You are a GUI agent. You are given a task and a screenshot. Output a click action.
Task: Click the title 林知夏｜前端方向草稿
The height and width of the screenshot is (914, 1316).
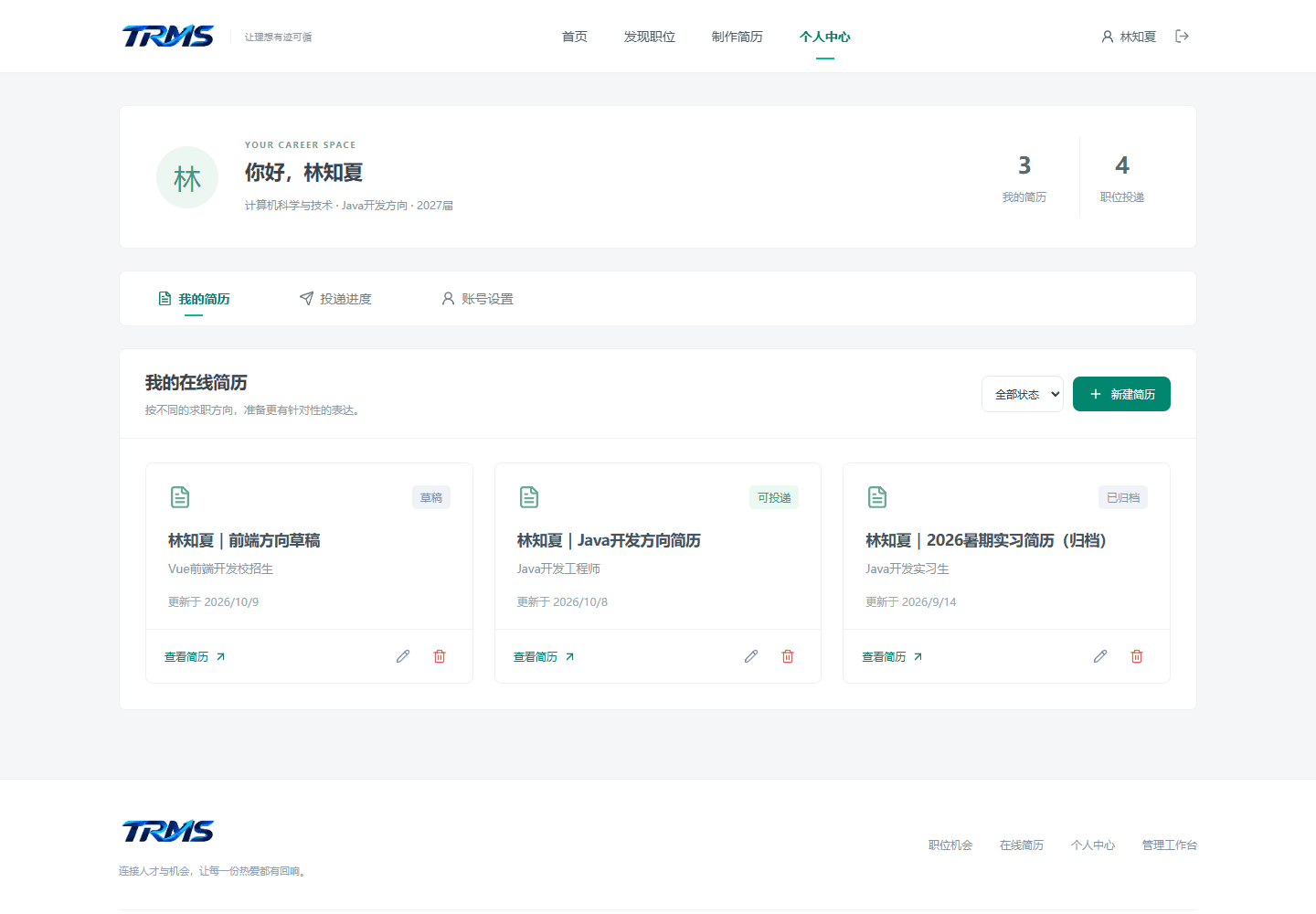tap(244, 540)
